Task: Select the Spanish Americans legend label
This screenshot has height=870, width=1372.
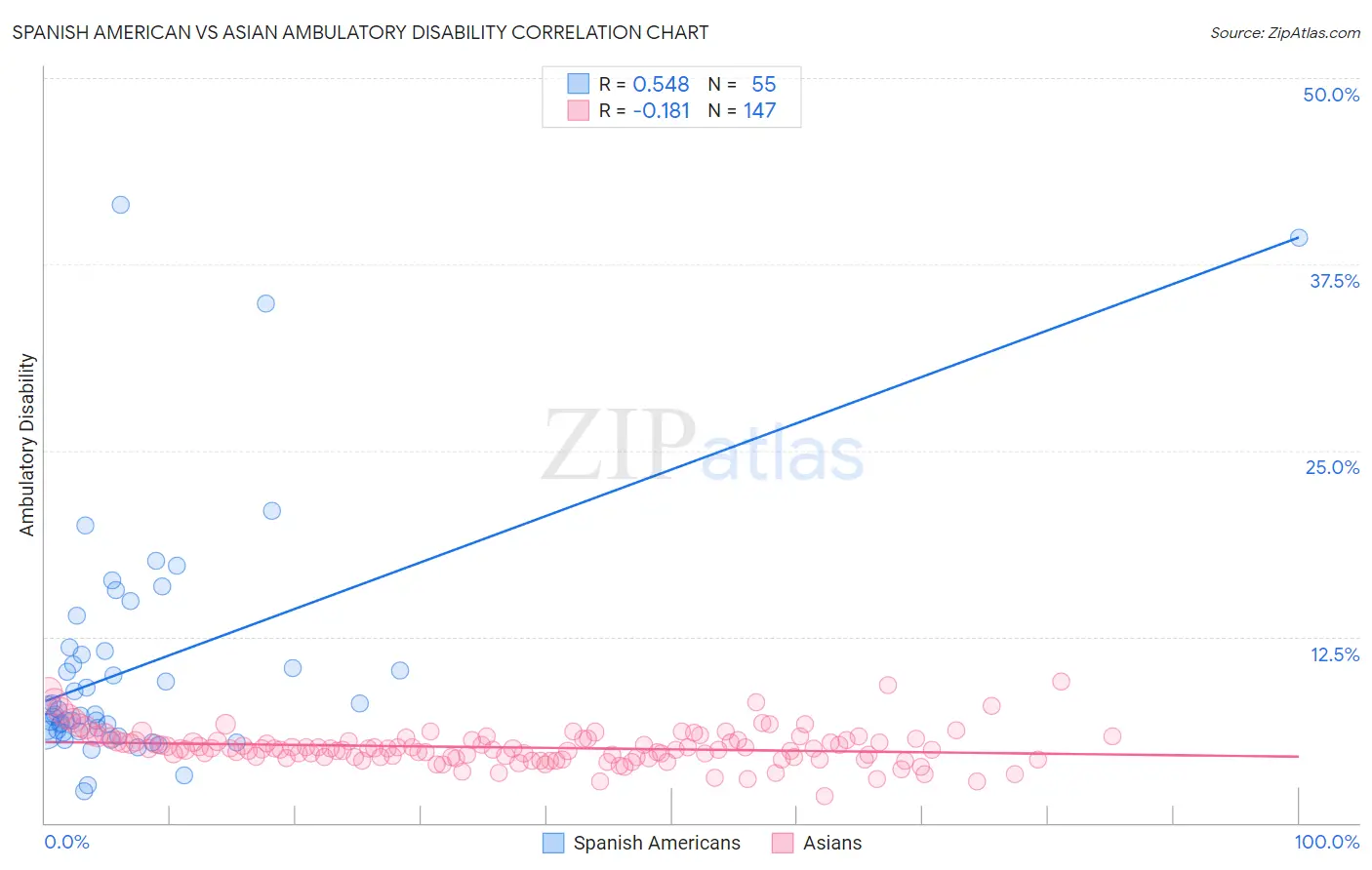Action: [x=657, y=843]
